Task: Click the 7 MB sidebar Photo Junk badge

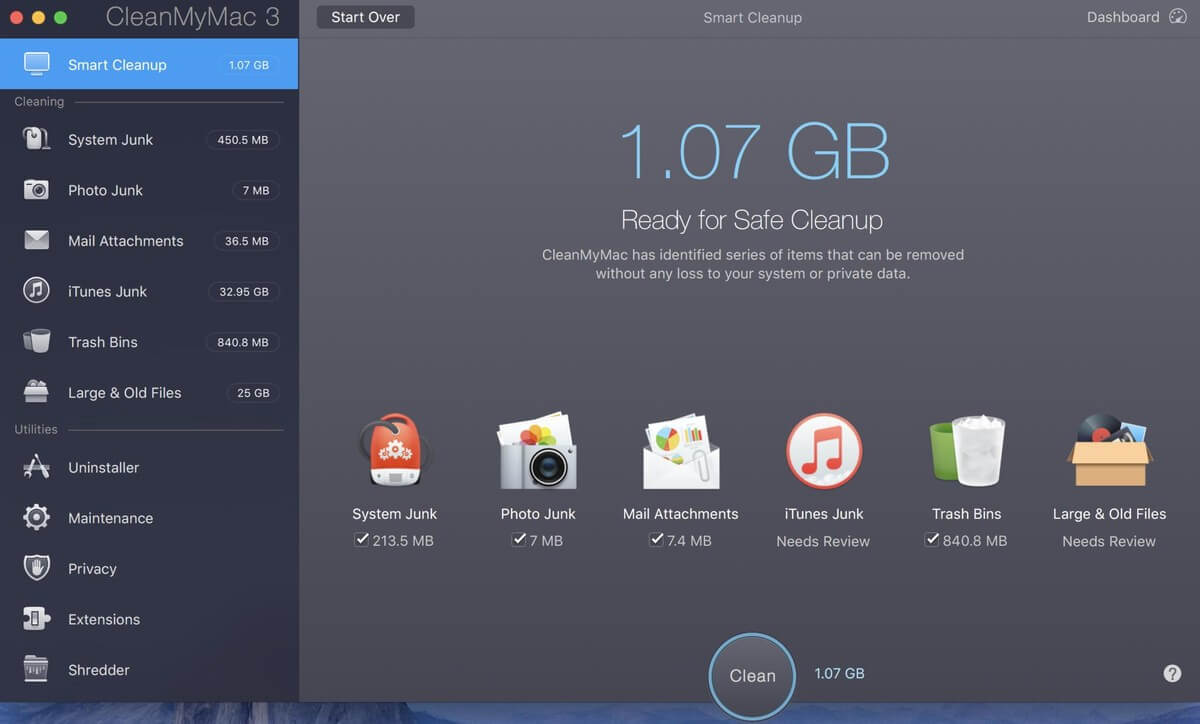Action: [x=255, y=190]
